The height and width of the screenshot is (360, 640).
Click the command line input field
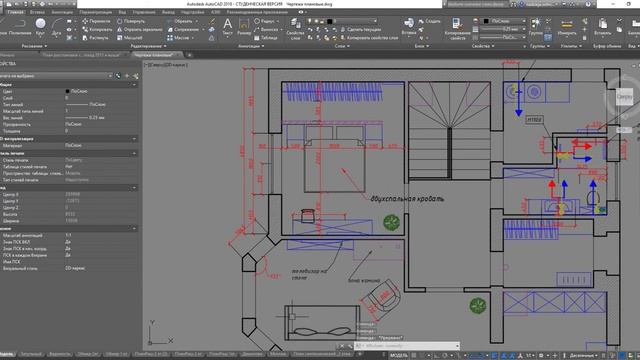(x=407, y=346)
